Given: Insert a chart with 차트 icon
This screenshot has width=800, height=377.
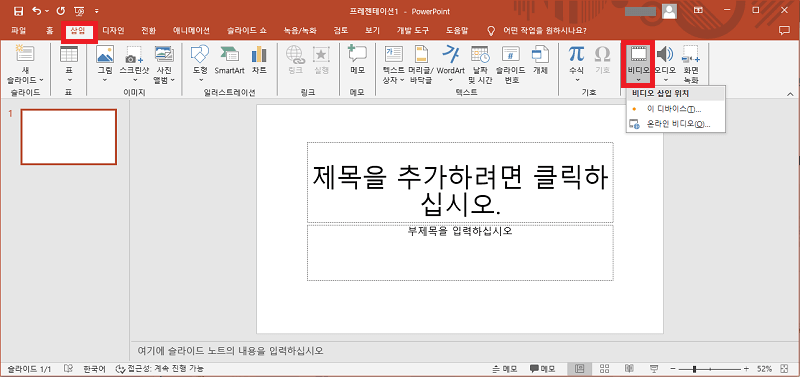Looking at the screenshot, I should (259, 54).
